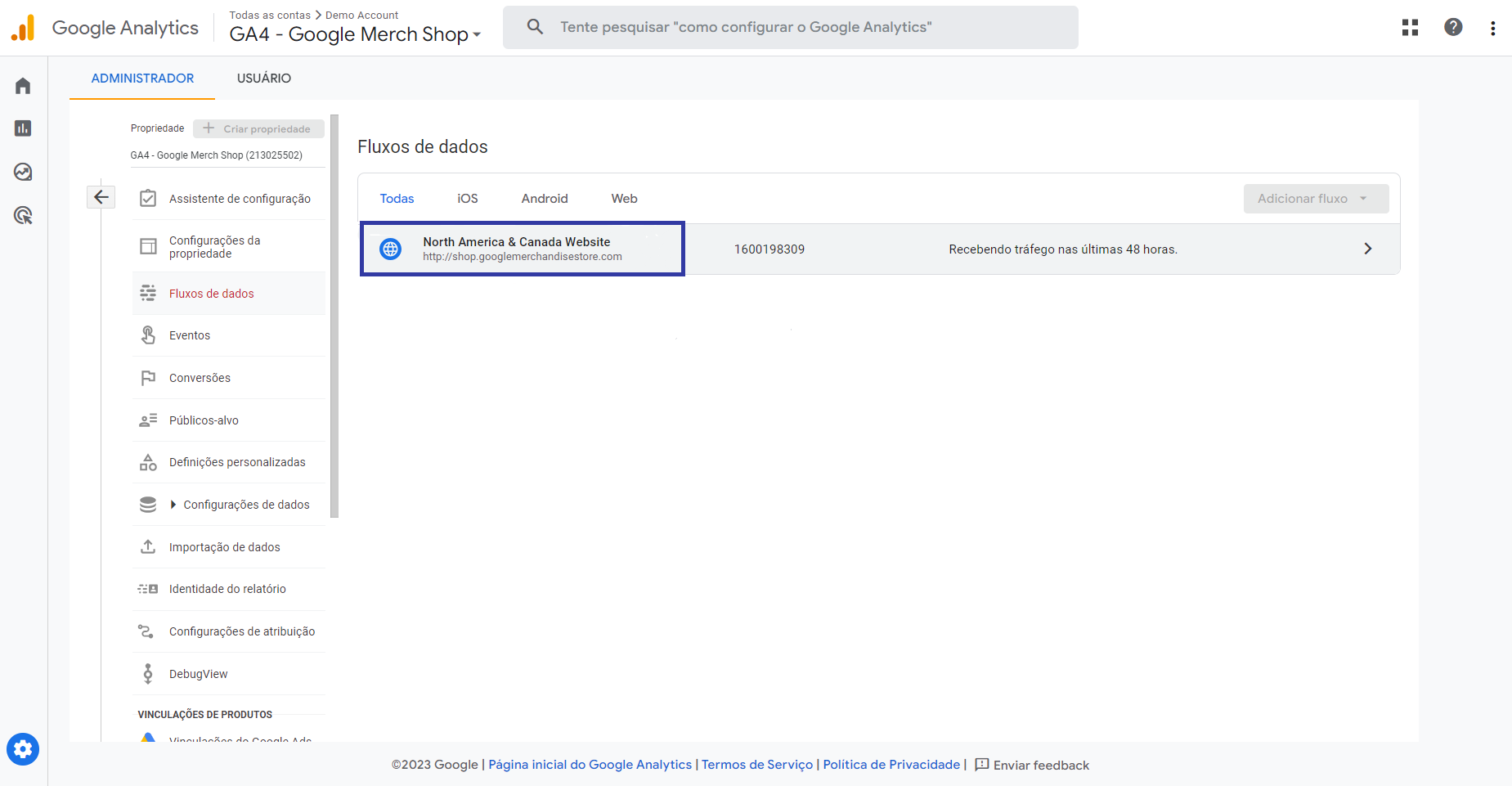This screenshot has width=1512, height=786.
Task: Select the Web streams tab
Action: click(x=624, y=199)
